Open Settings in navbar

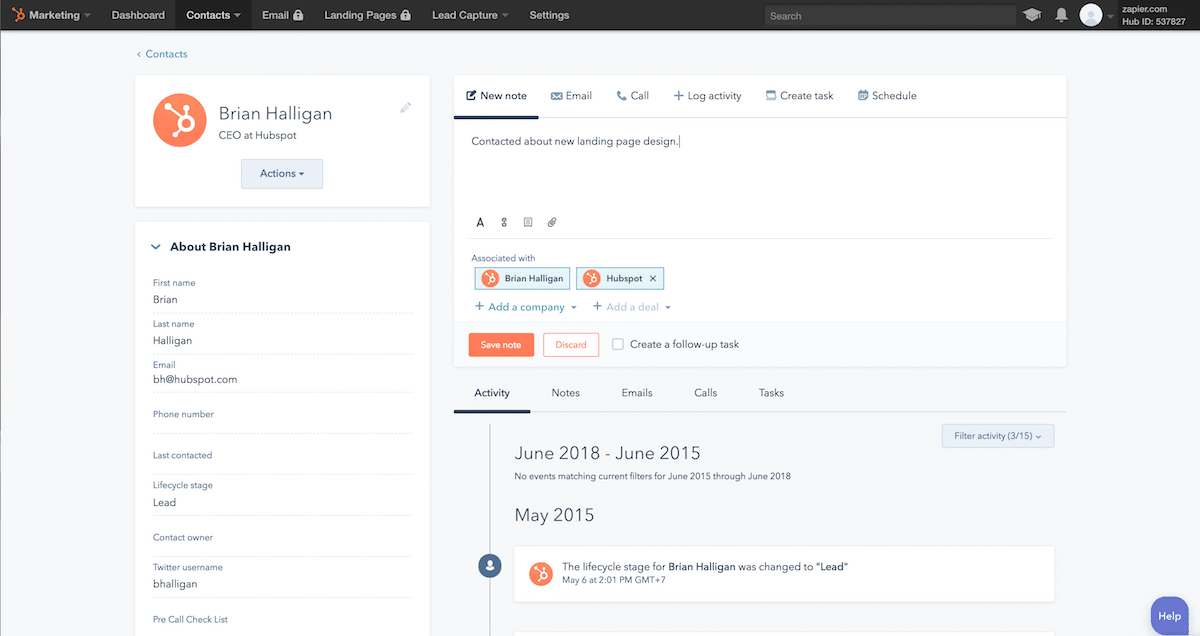pyautogui.click(x=549, y=15)
